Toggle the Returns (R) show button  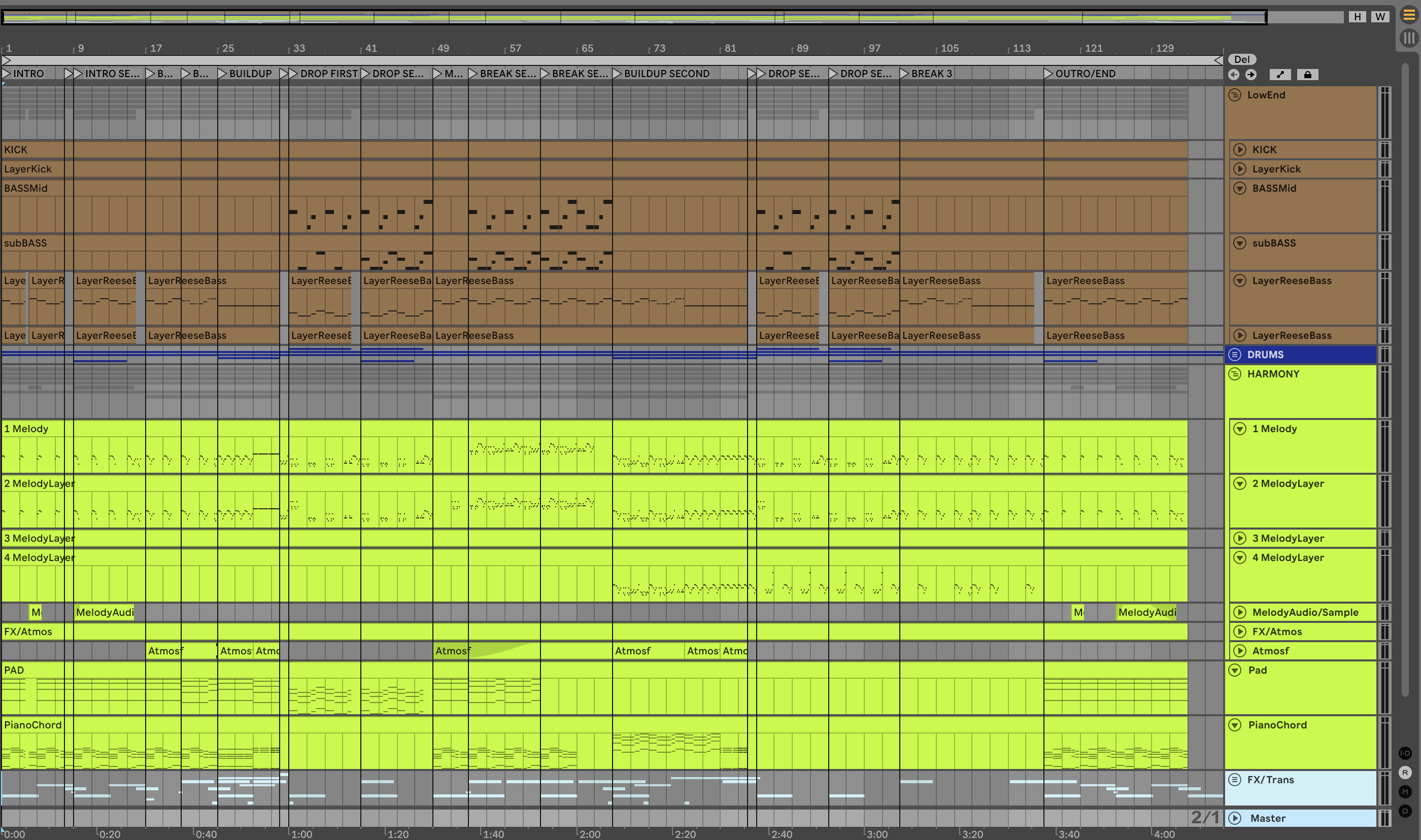pos(1405,773)
